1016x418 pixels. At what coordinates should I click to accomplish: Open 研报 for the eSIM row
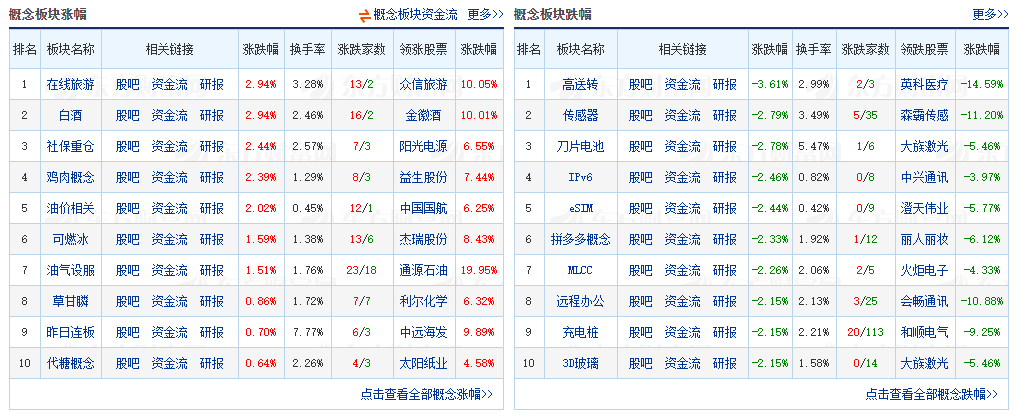(724, 208)
